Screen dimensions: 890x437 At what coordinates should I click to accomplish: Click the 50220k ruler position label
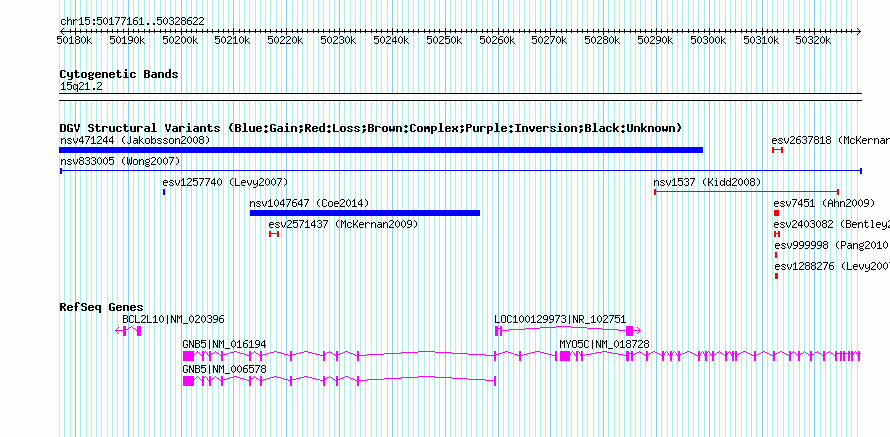coord(285,40)
